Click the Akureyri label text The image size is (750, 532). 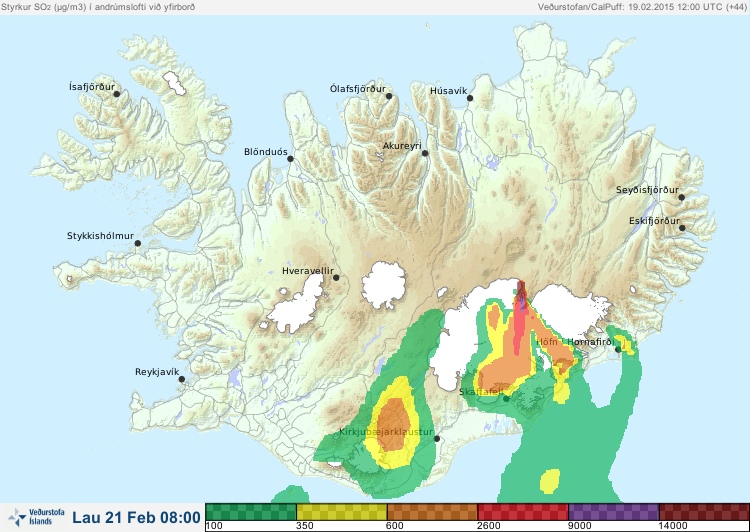pyautogui.click(x=402, y=146)
